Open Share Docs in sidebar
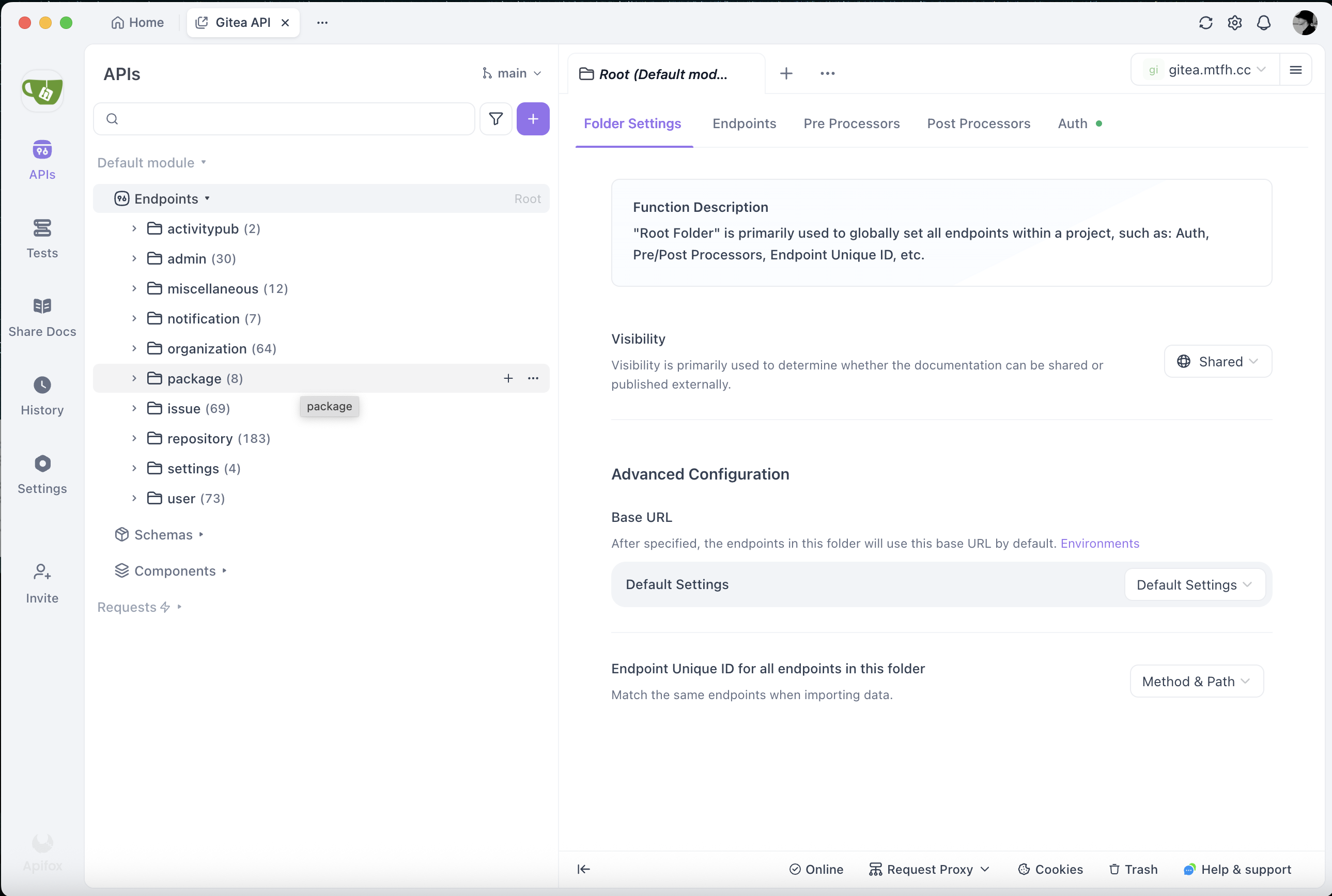 pyautogui.click(x=42, y=317)
